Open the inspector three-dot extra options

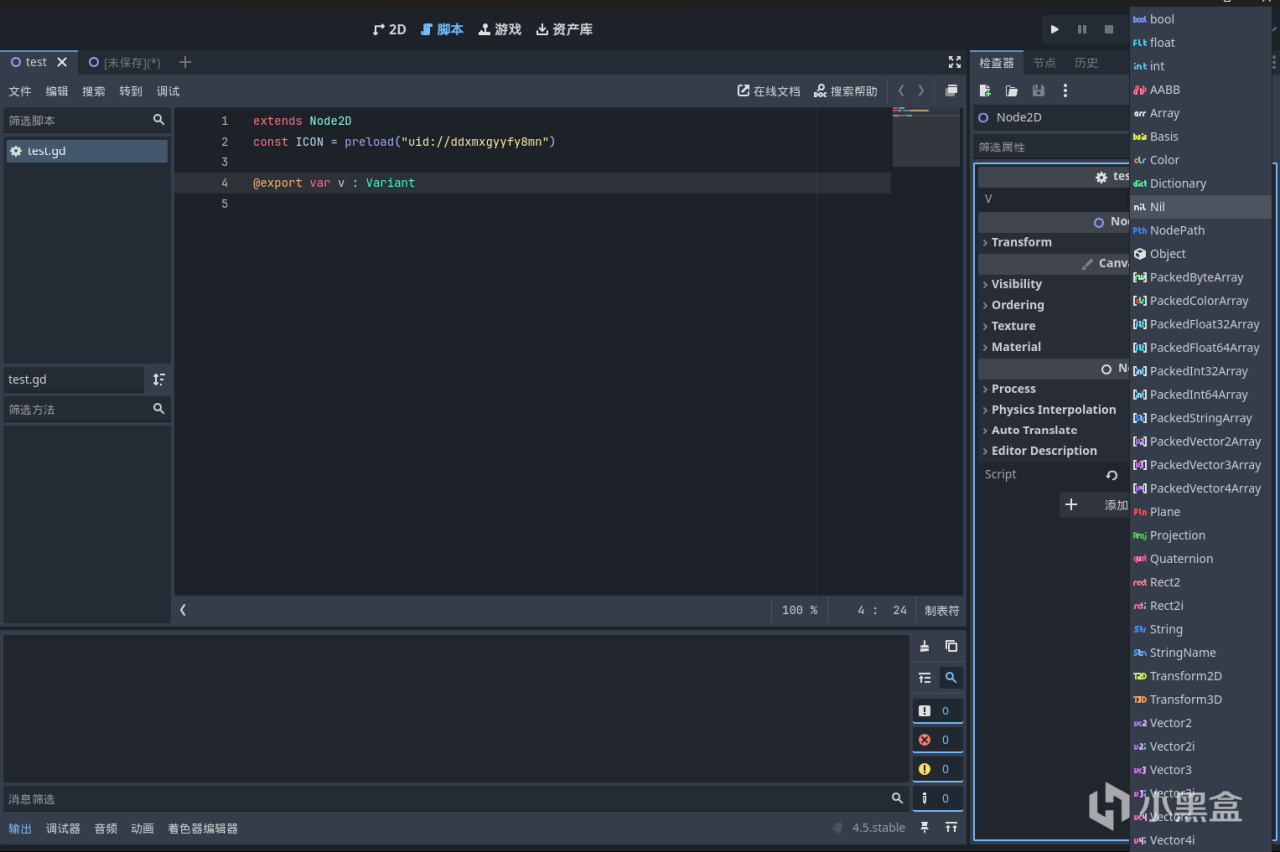point(1065,91)
